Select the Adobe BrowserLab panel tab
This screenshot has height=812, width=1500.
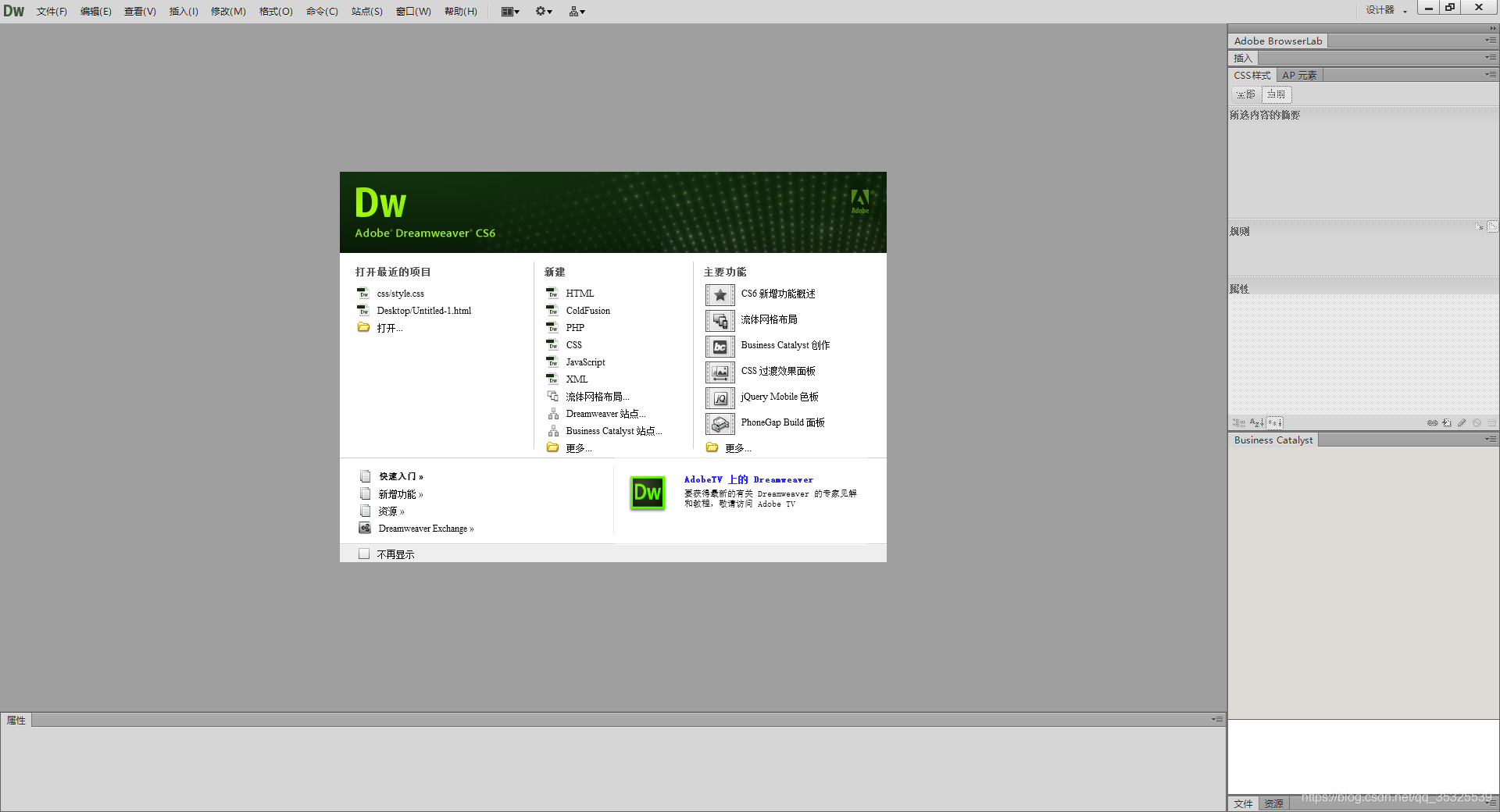click(x=1277, y=41)
